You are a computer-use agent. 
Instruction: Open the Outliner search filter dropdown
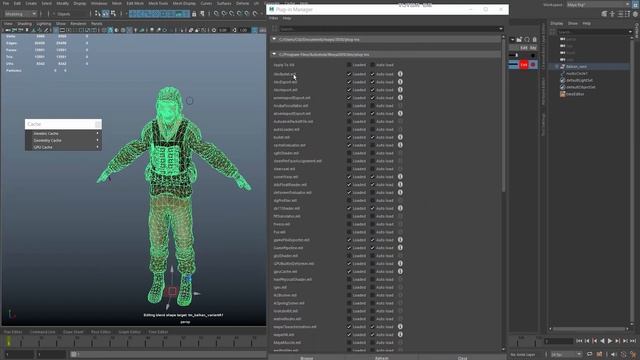point(631,31)
